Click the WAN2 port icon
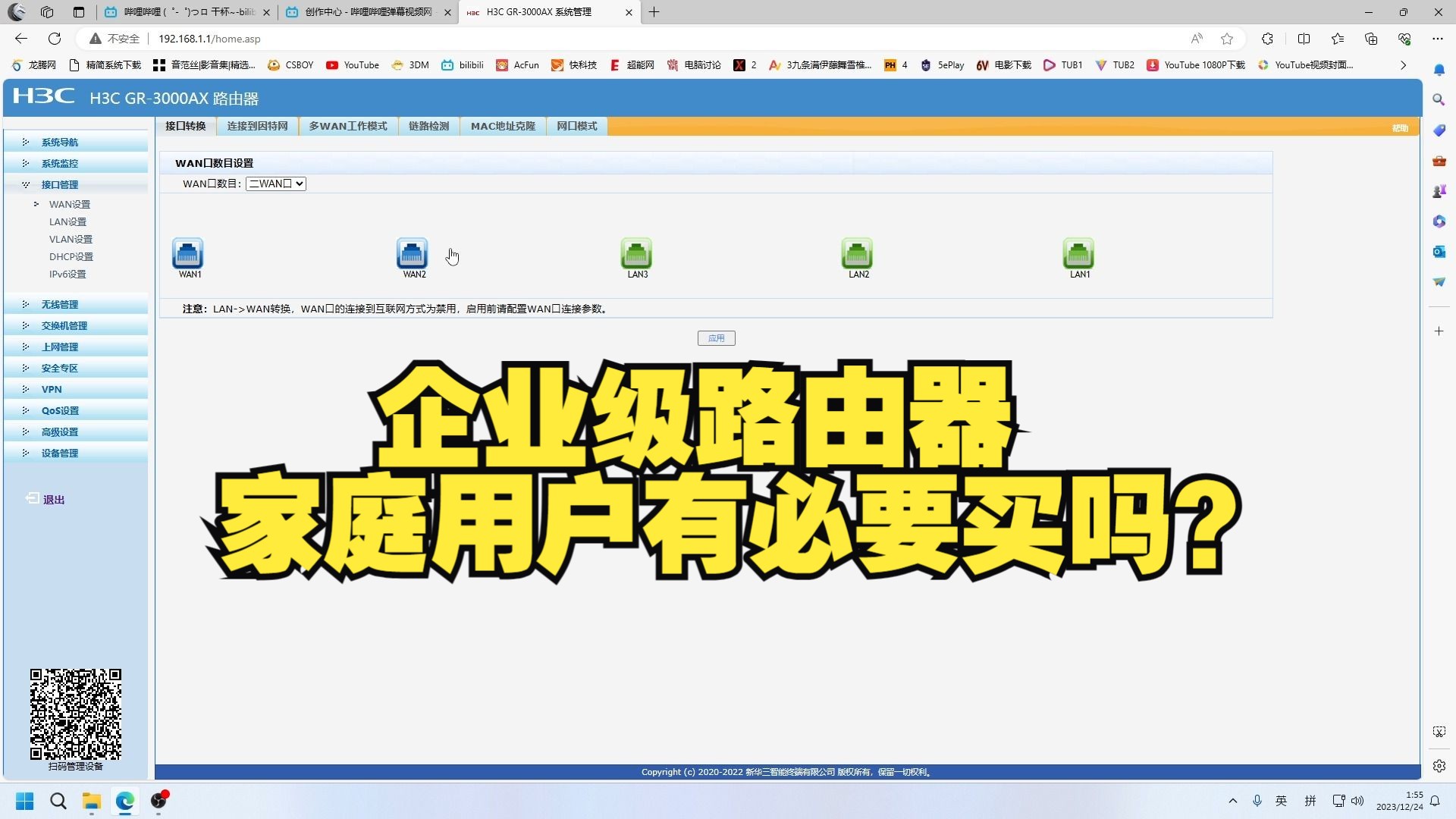 pos(412,253)
